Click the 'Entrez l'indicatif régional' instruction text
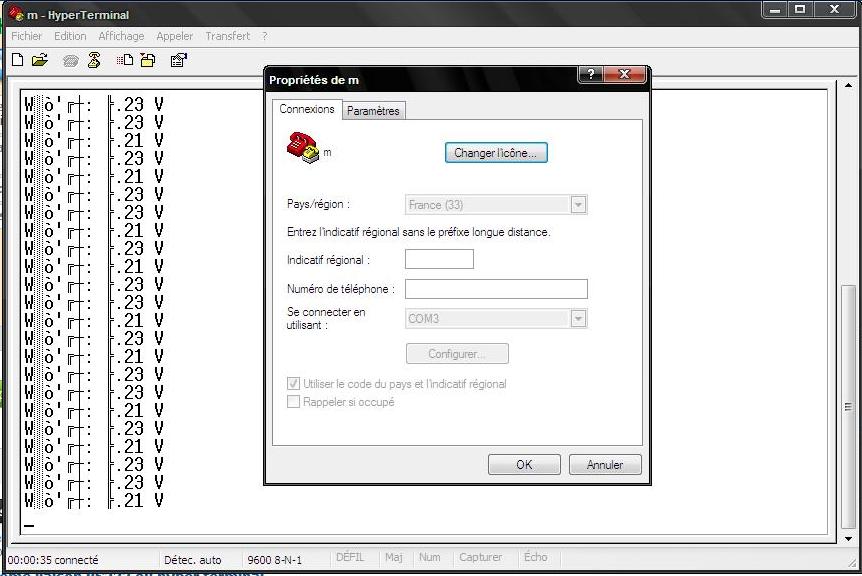The image size is (862, 576). (x=418, y=232)
